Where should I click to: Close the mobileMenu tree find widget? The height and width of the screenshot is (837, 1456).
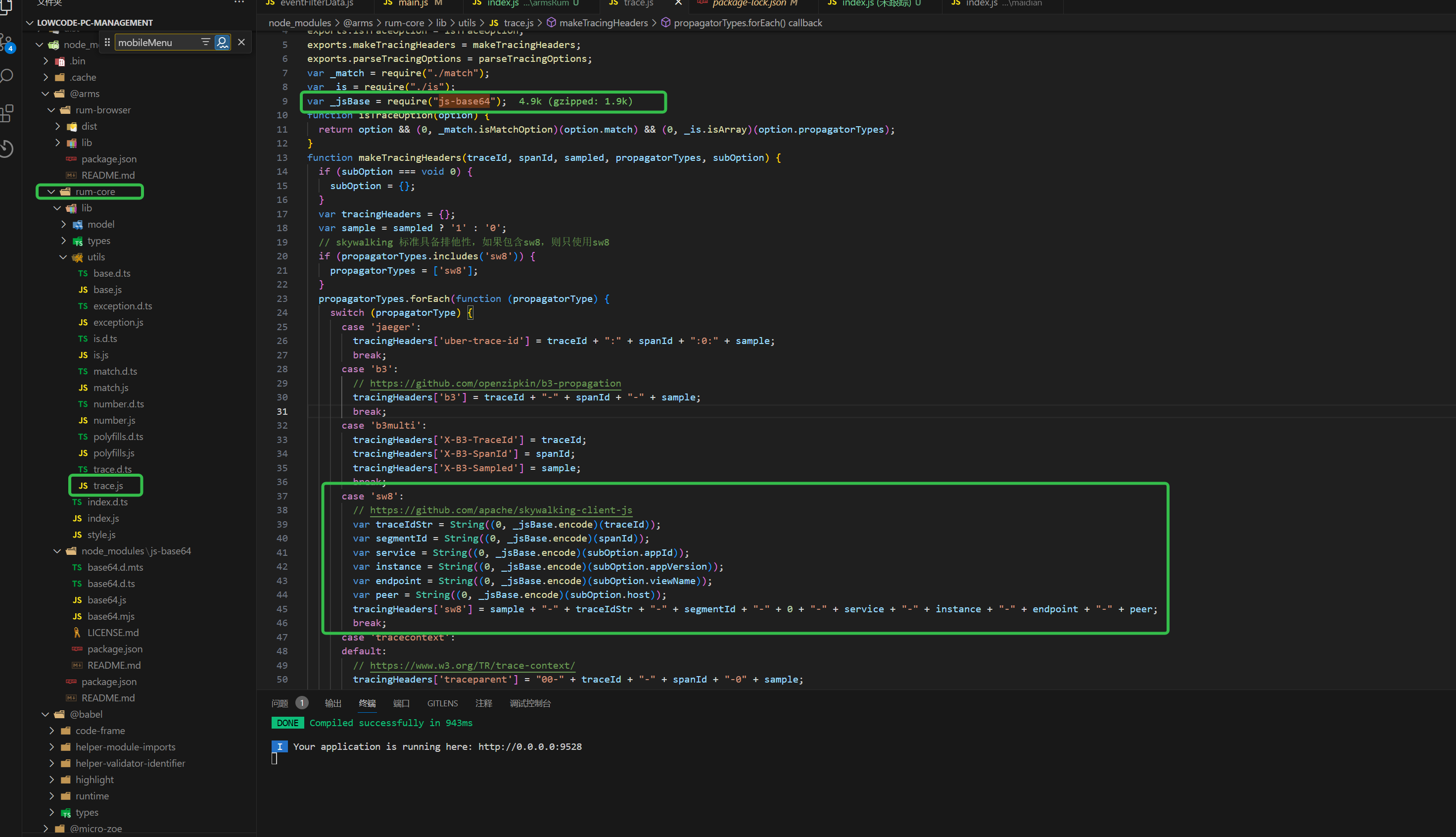tap(241, 42)
